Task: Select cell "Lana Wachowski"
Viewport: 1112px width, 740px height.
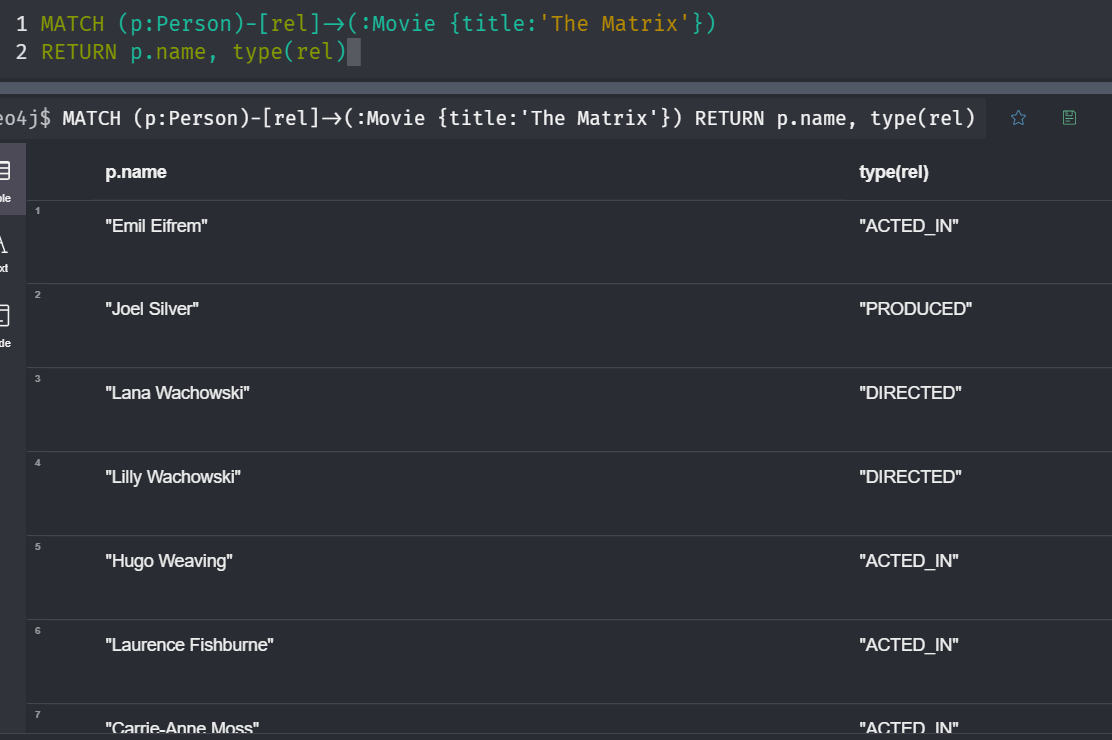Action: click(177, 392)
